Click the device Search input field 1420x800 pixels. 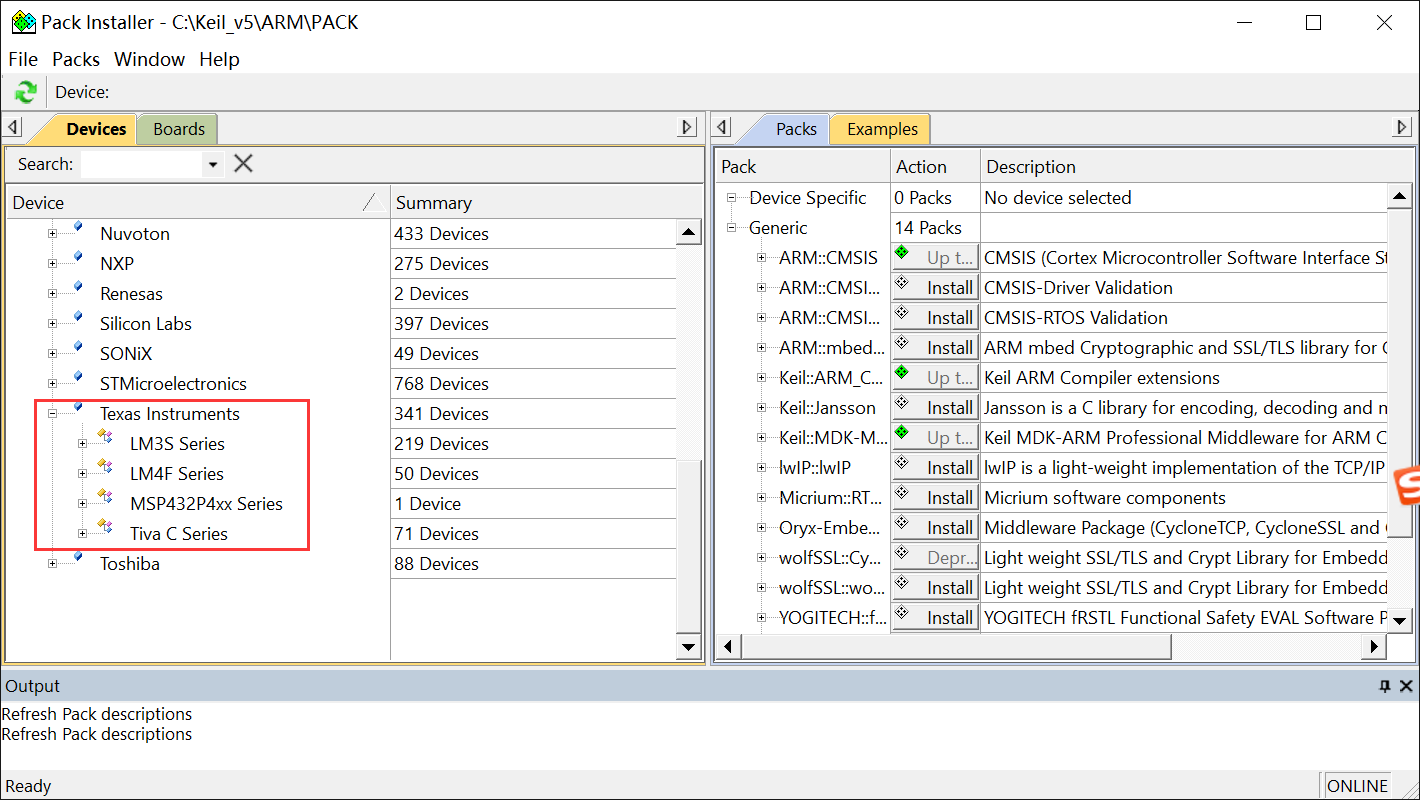coord(142,164)
